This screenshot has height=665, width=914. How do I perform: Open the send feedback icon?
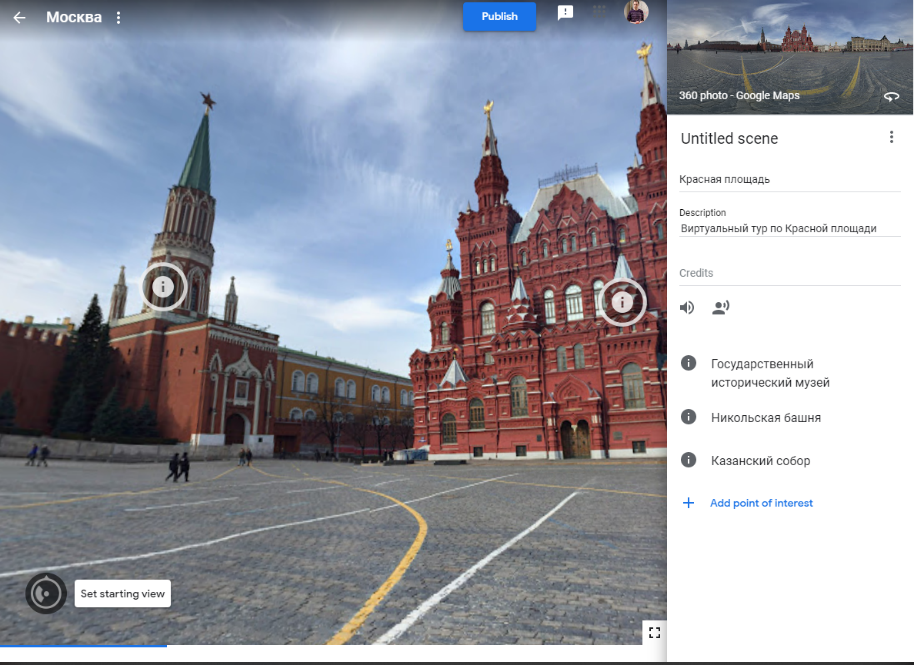pos(565,13)
